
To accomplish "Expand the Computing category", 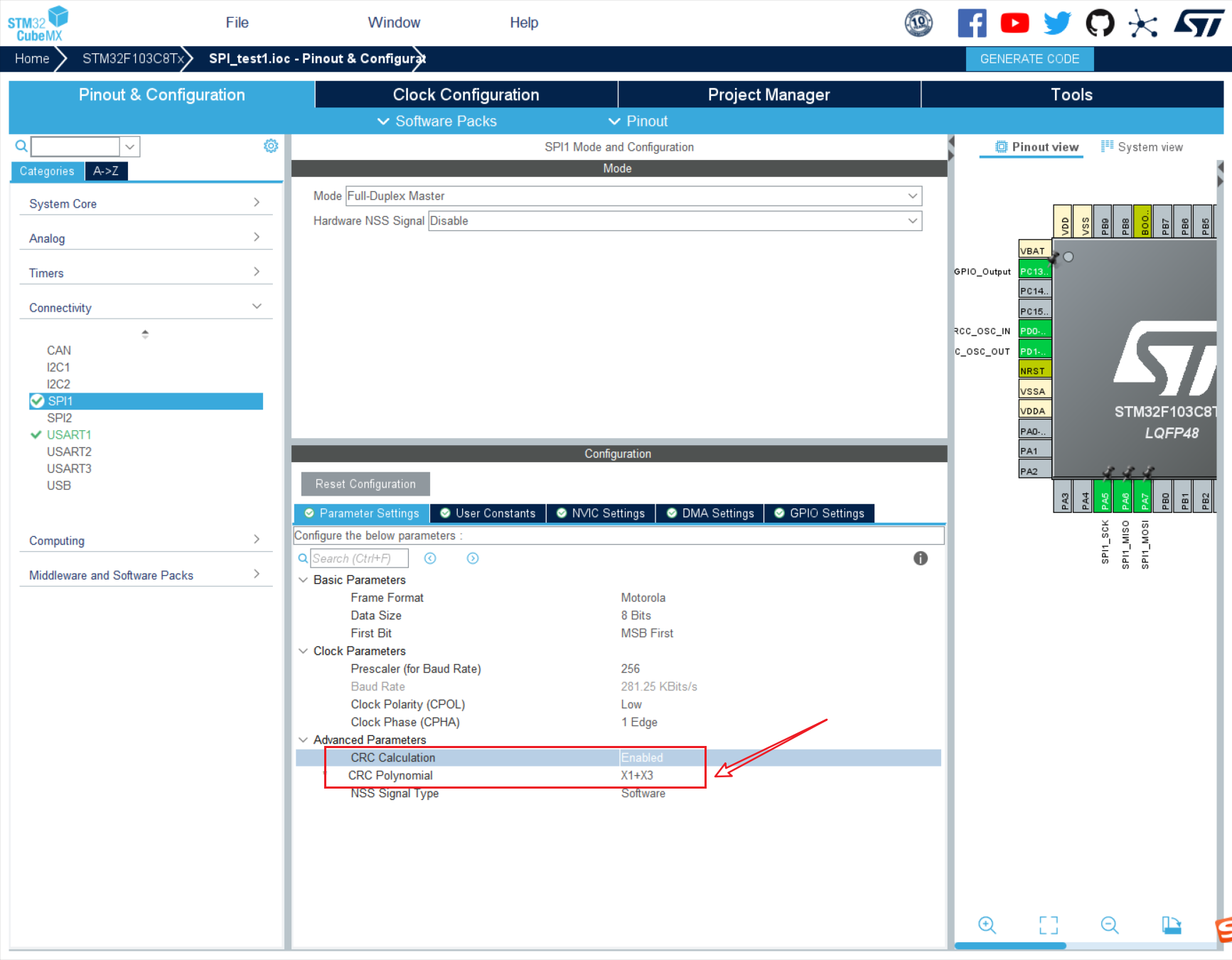I will (x=145, y=540).
